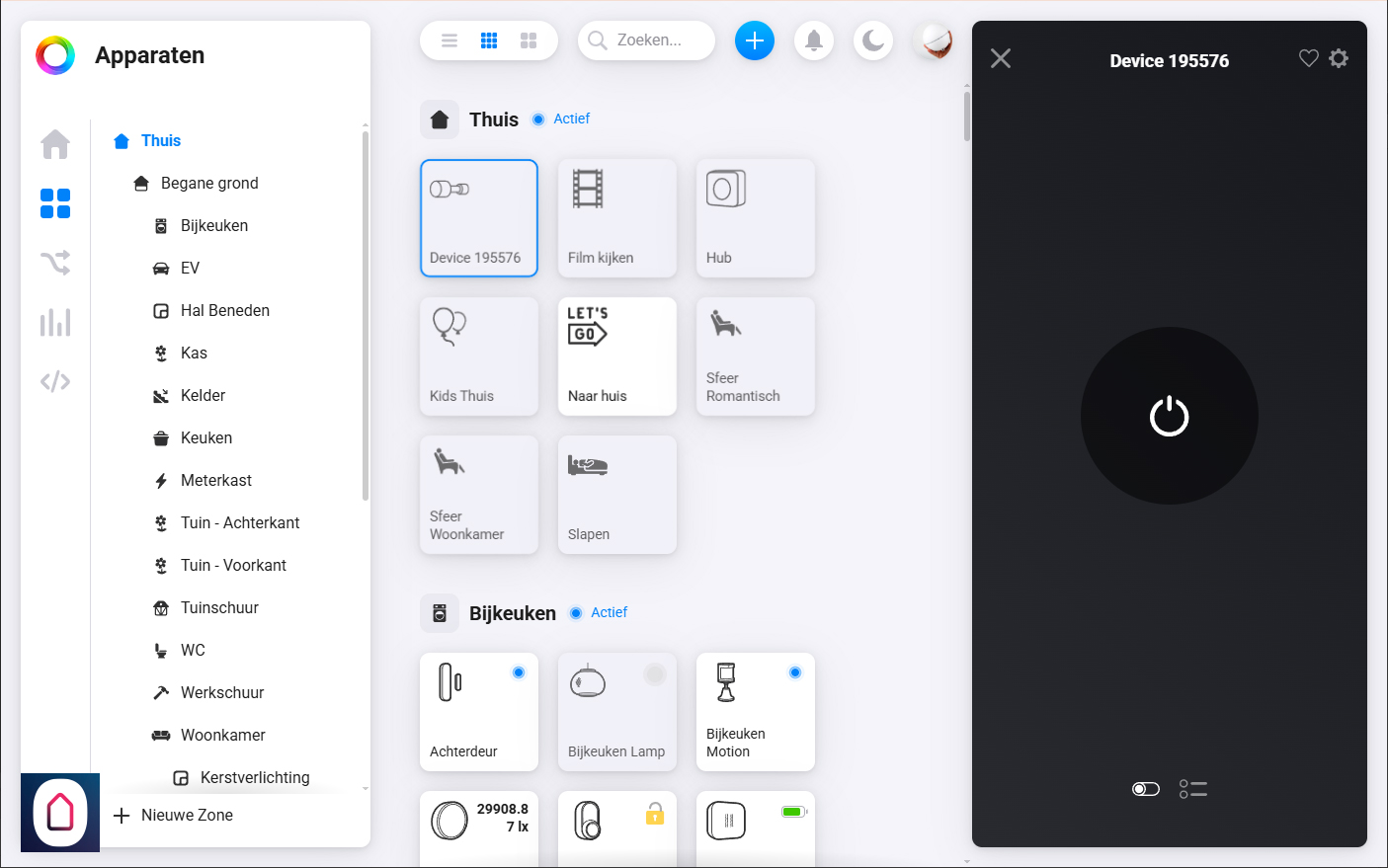The image size is (1388, 868).
Task: Select the Keuken zone in the tree
Action: [206, 437]
